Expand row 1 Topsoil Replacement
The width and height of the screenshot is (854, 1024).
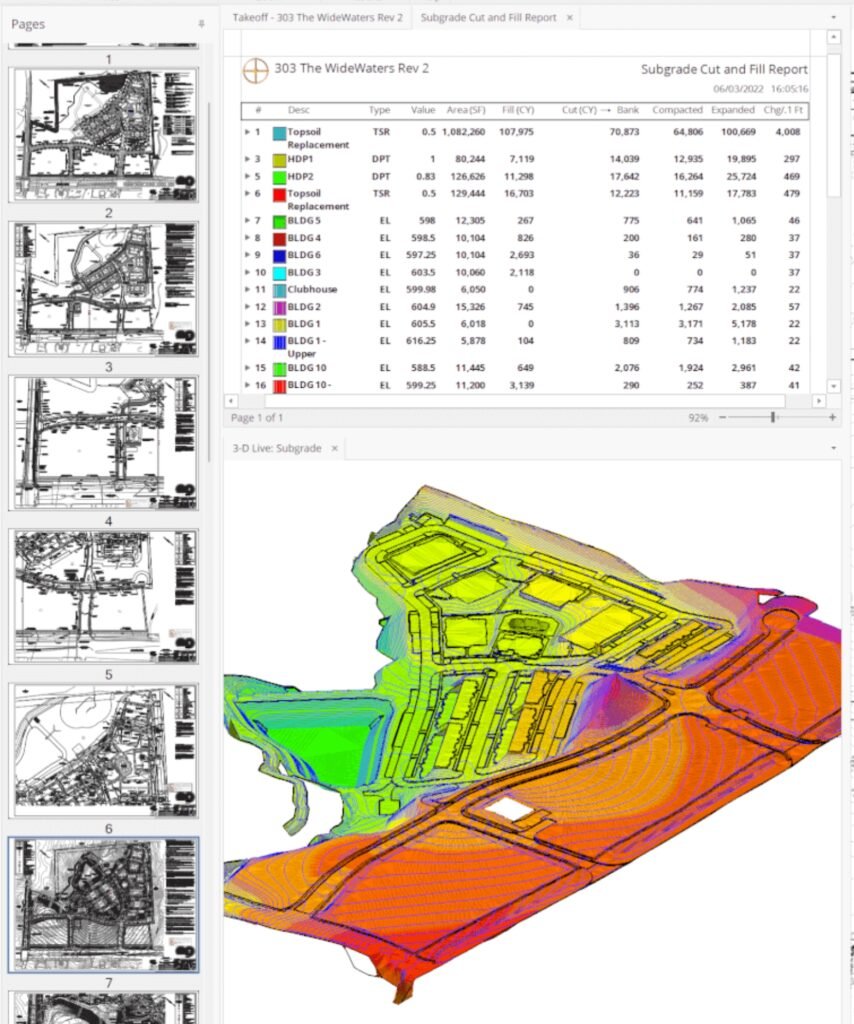pyautogui.click(x=248, y=131)
